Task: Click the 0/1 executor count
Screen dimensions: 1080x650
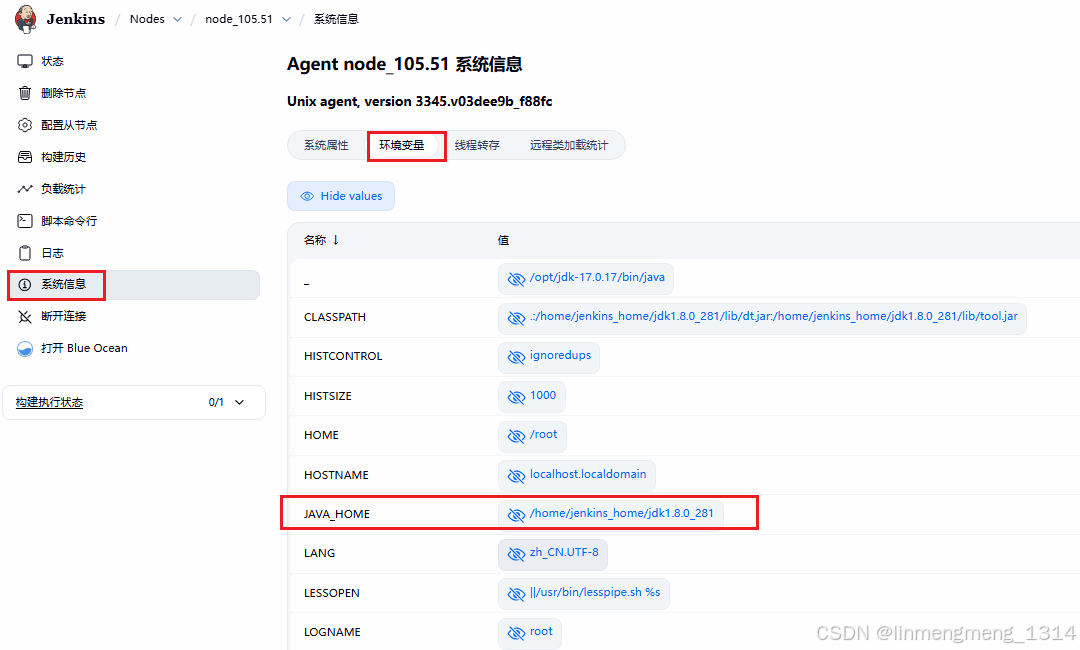Action: click(216, 402)
